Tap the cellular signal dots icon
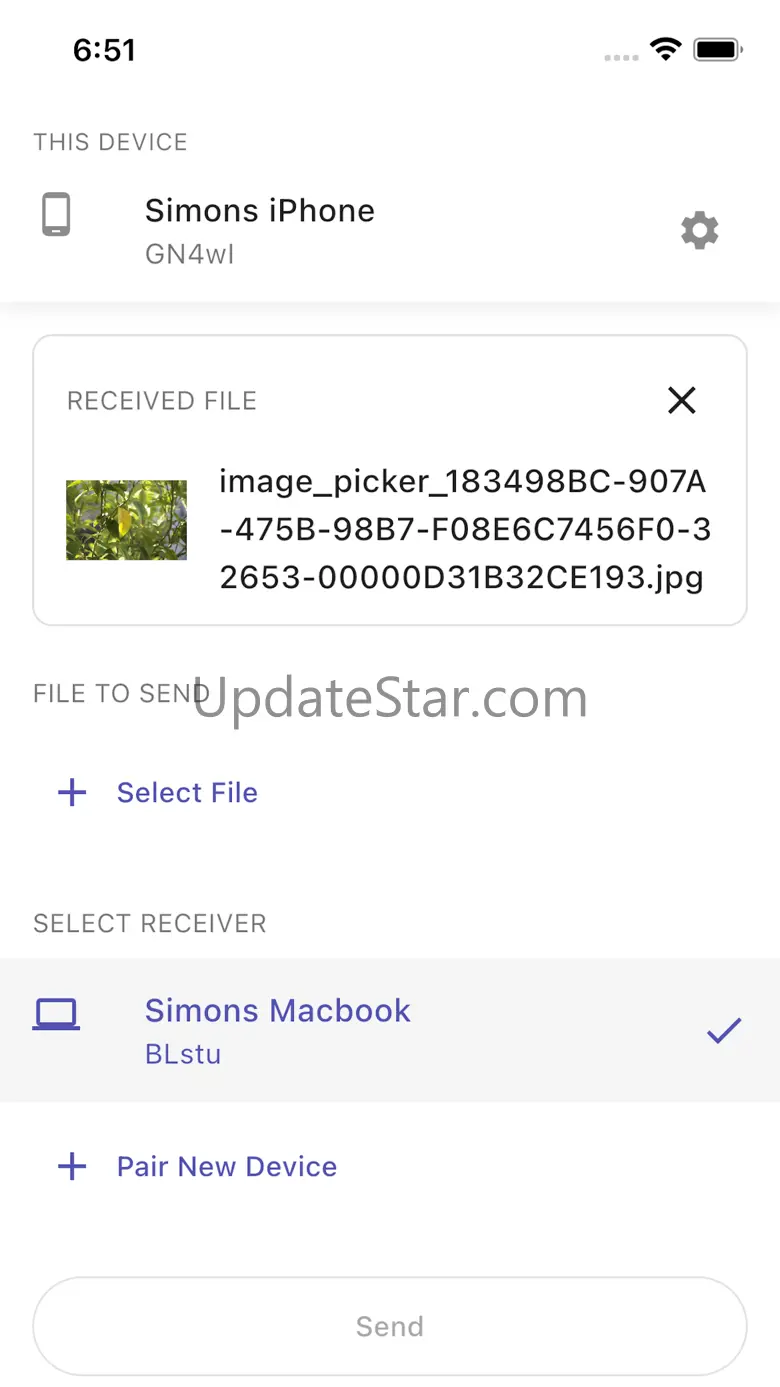The height and width of the screenshot is (1387, 780). 621,57
